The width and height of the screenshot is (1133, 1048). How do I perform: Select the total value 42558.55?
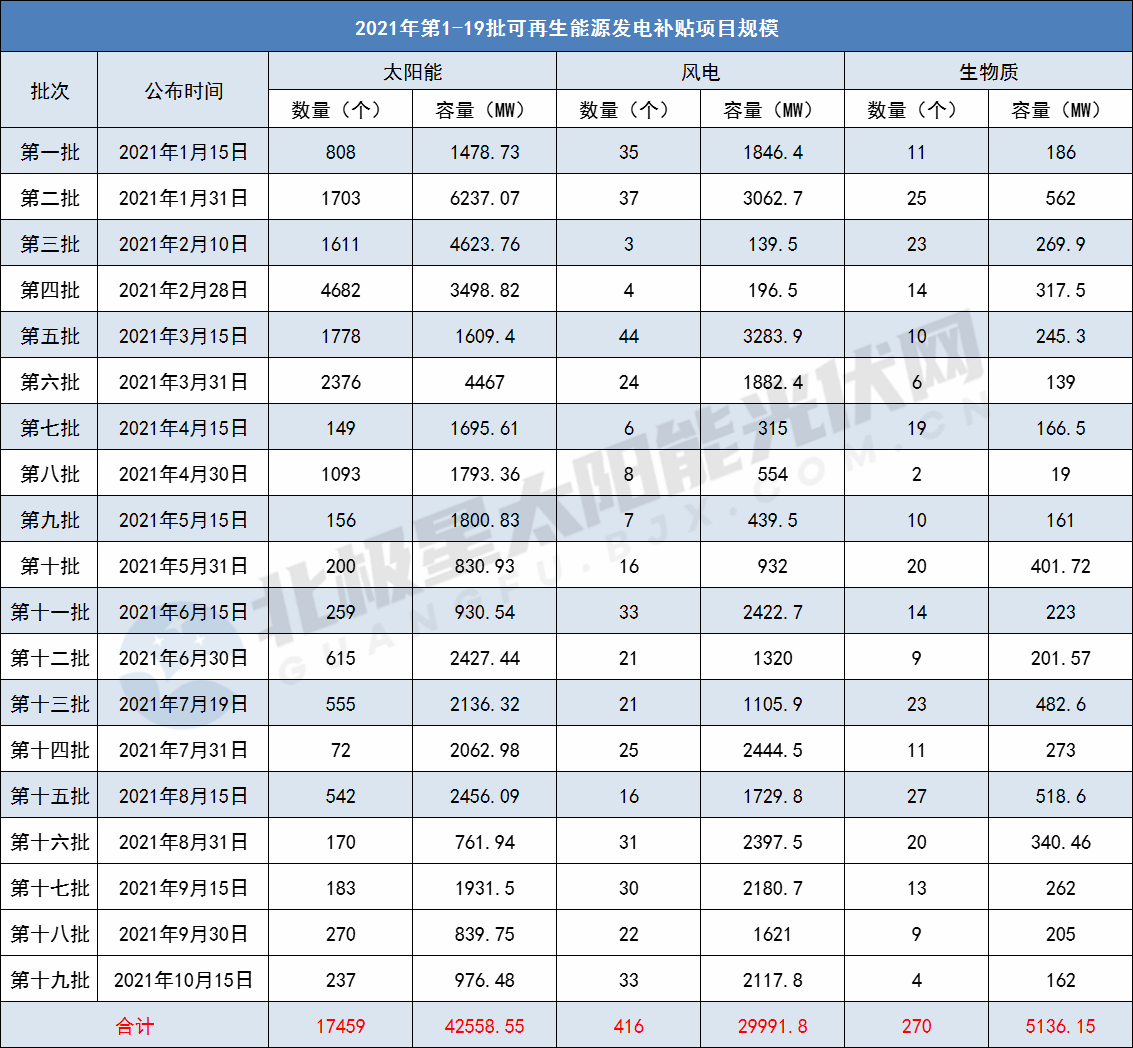(484, 1025)
